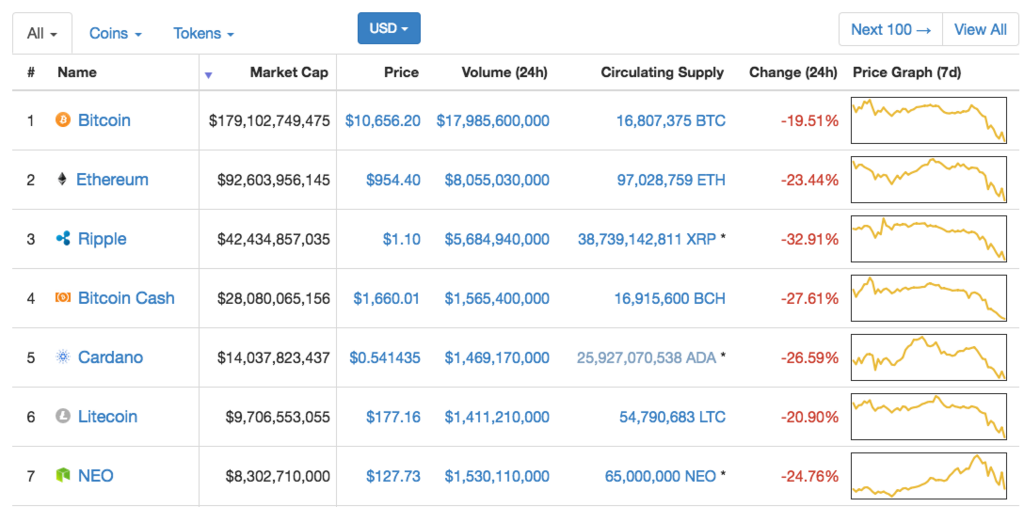
Task: Click Cardano volume $1,469,170,000
Action: [497, 358]
